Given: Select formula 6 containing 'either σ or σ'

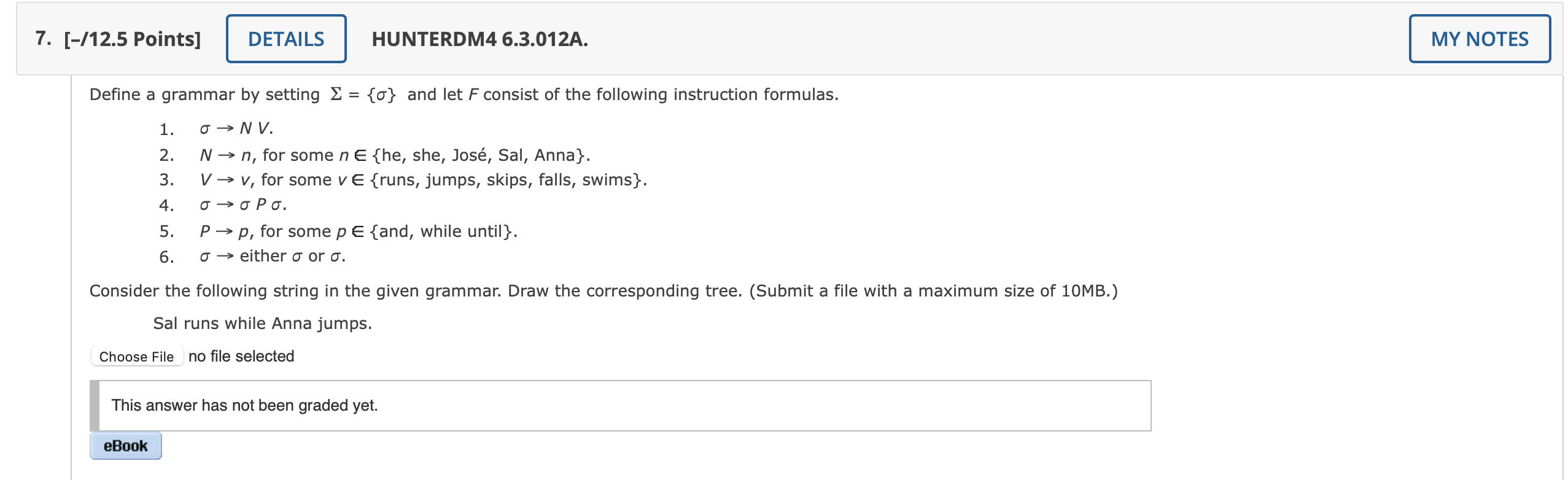Looking at the screenshot, I should point(272,255).
